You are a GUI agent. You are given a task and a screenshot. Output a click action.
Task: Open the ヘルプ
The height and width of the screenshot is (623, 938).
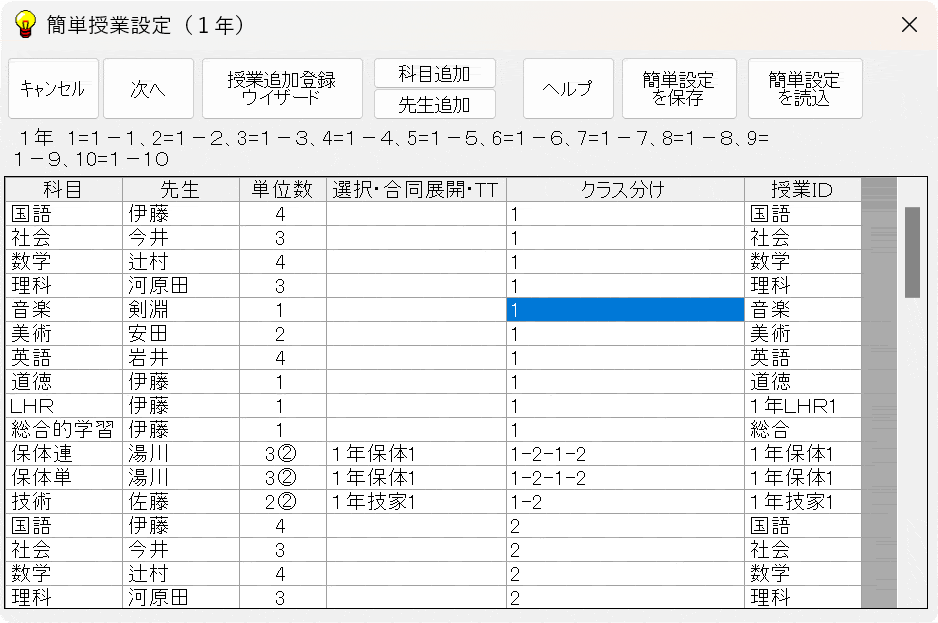[x=567, y=89]
